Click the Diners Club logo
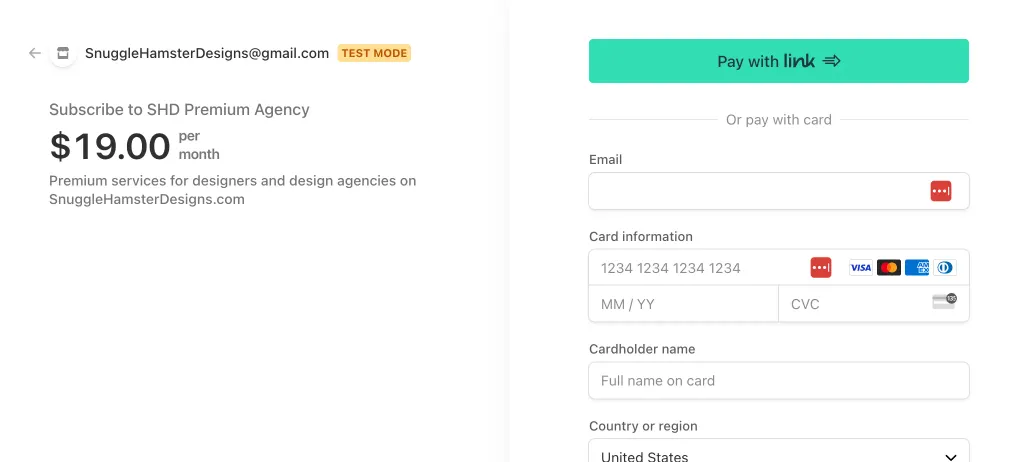The image size is (1013, 462). point(945,268)
